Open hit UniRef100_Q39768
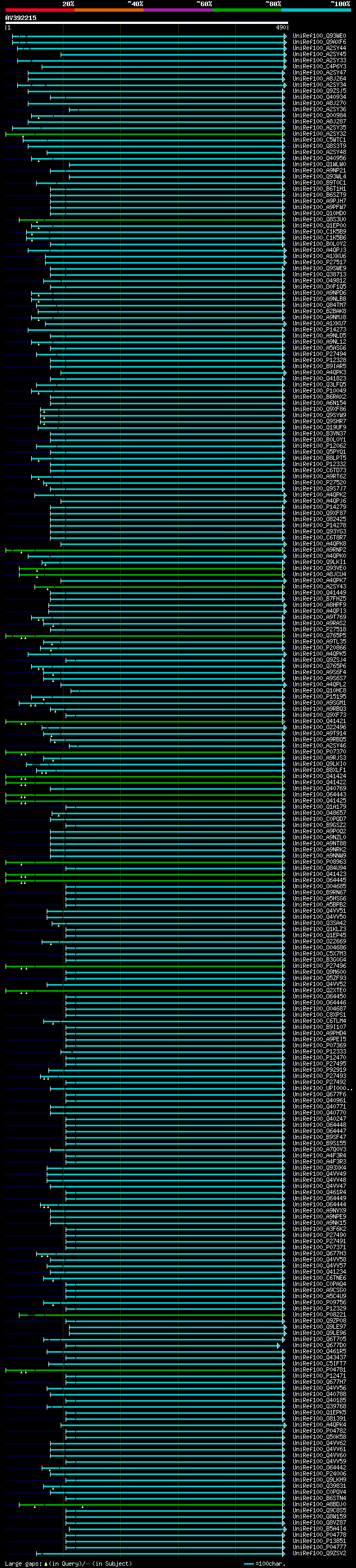The width and height of the screenshot is (356, 1568). coord(319,1406)
